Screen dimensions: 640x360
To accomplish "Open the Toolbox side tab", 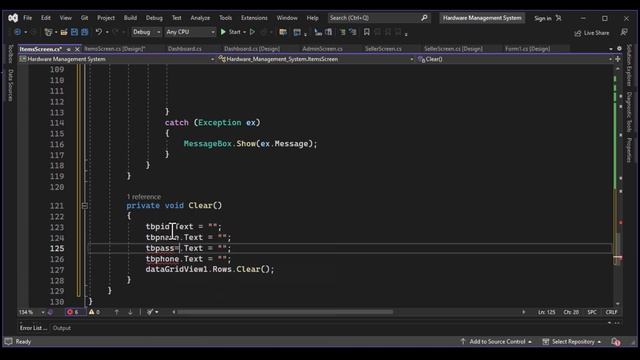I will coord(11,54).
